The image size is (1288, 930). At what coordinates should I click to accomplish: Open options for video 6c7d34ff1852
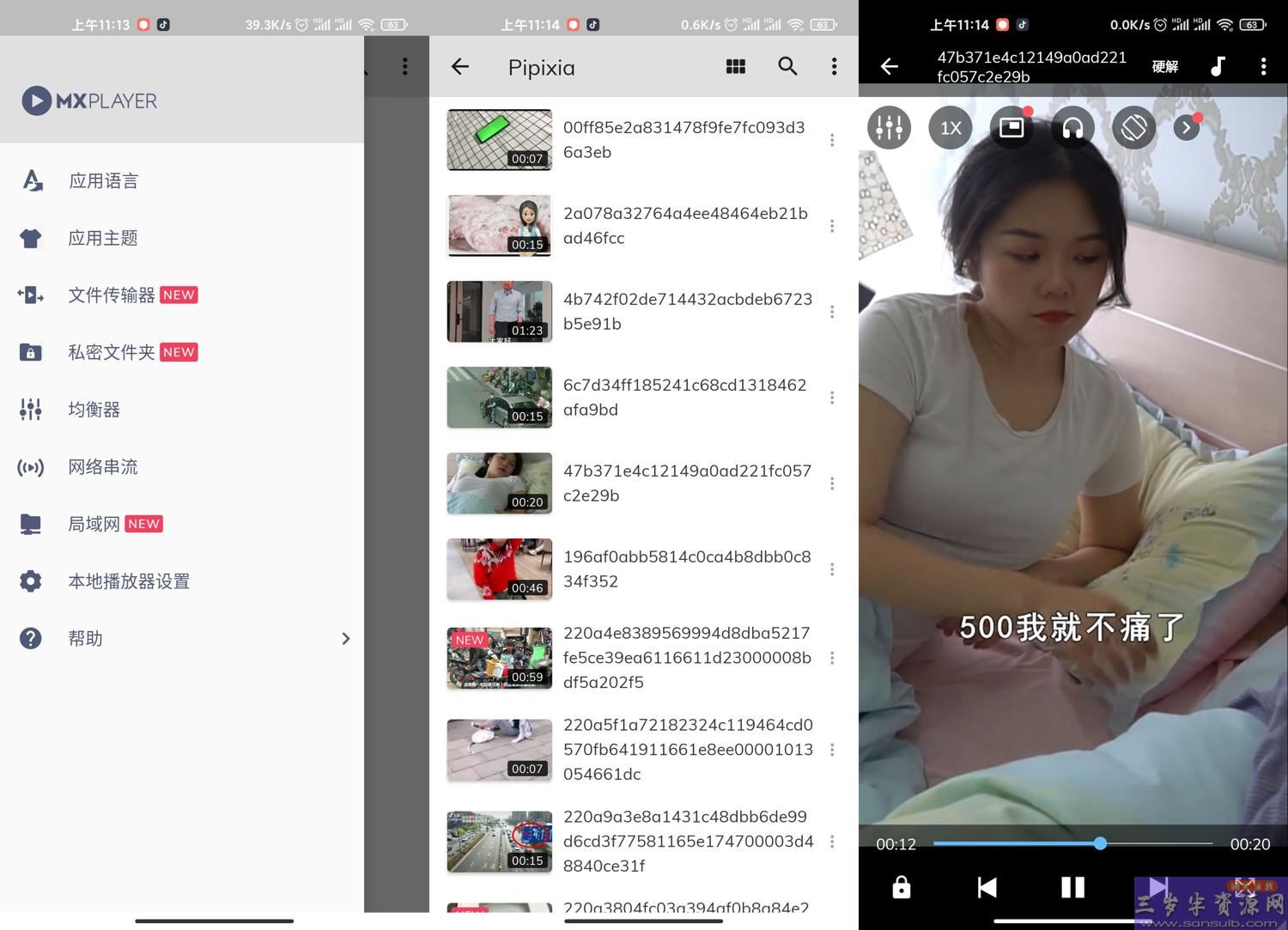click(832, 398)
